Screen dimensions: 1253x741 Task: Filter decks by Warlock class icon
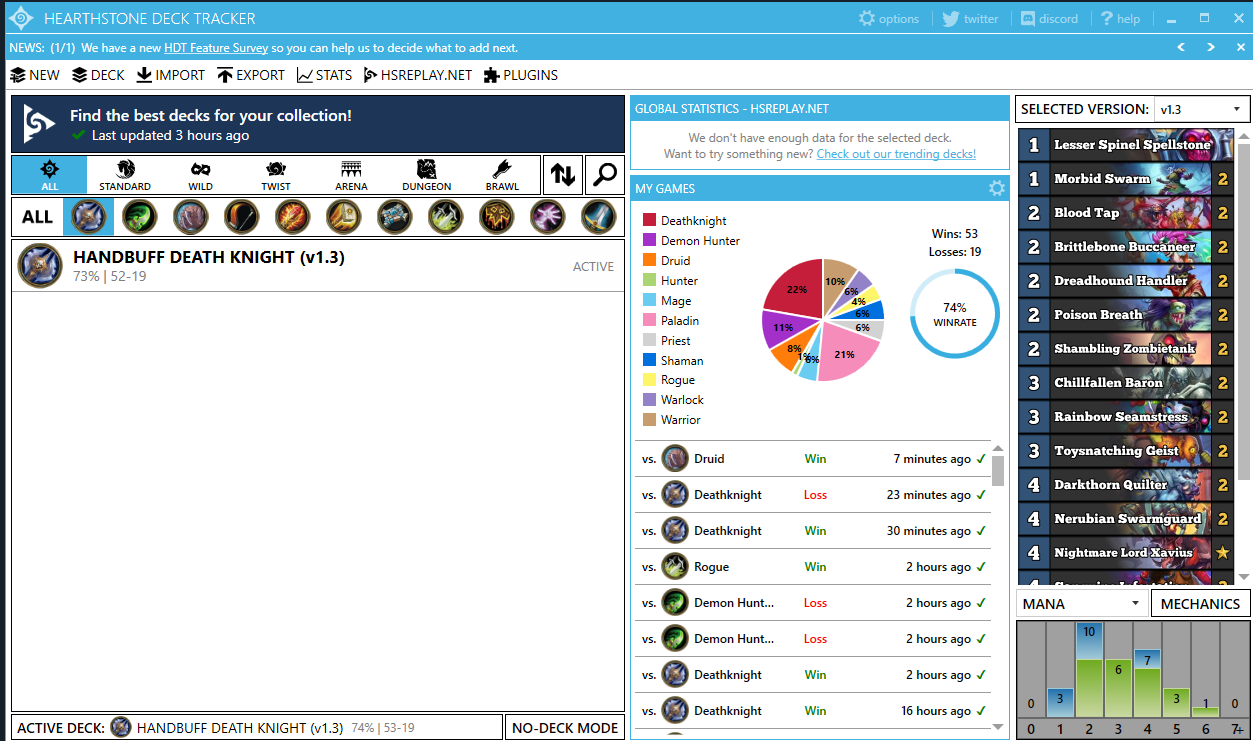coord(548,216)
